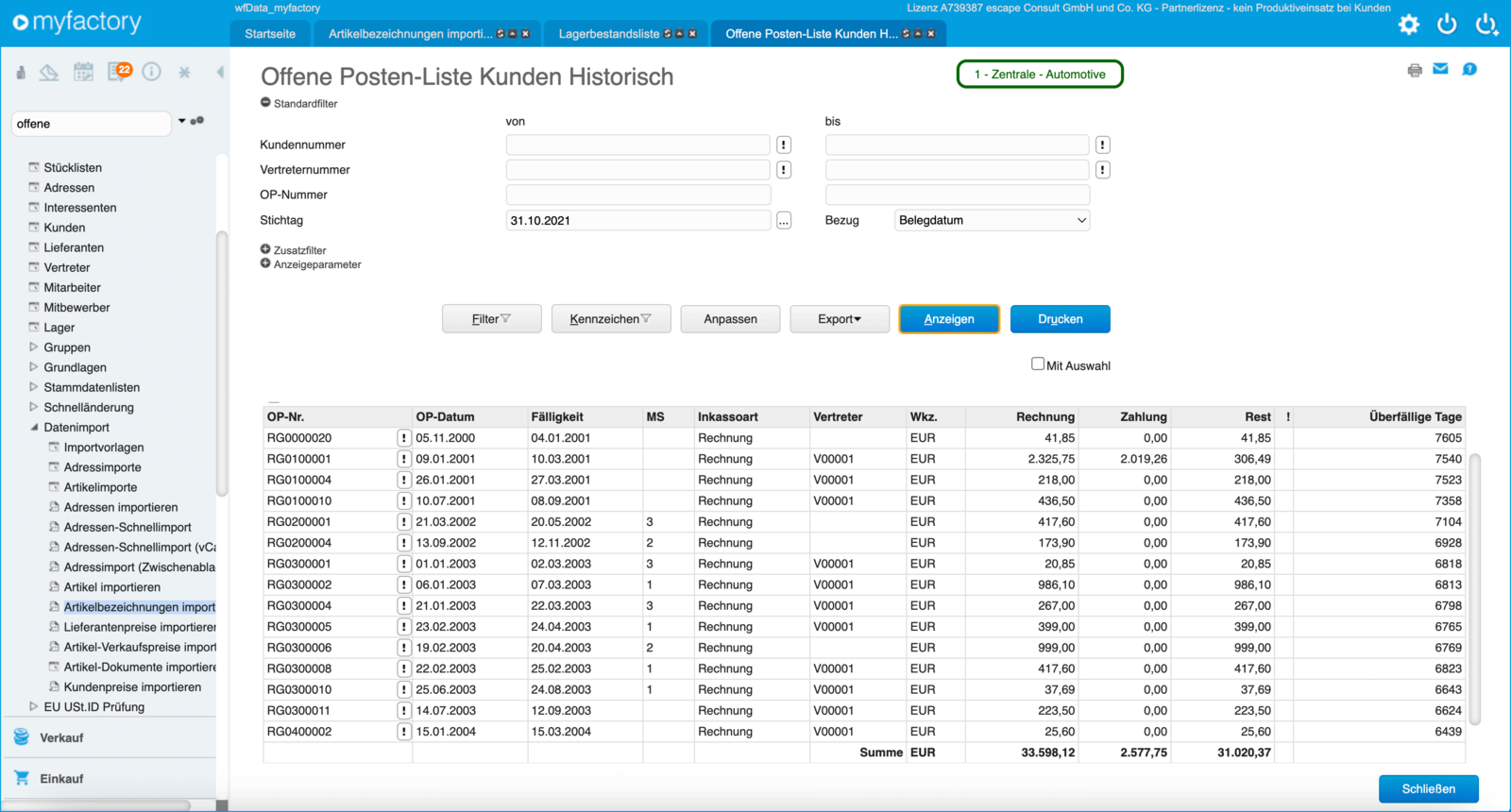Click the printer icon at top right
The image size is (1511, 812).
pos(1415,70)
